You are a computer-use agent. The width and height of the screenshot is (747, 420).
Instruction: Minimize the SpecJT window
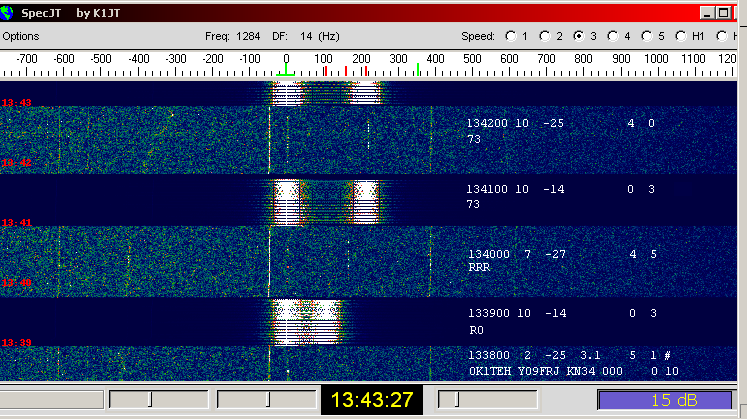[x=706, y=13]
